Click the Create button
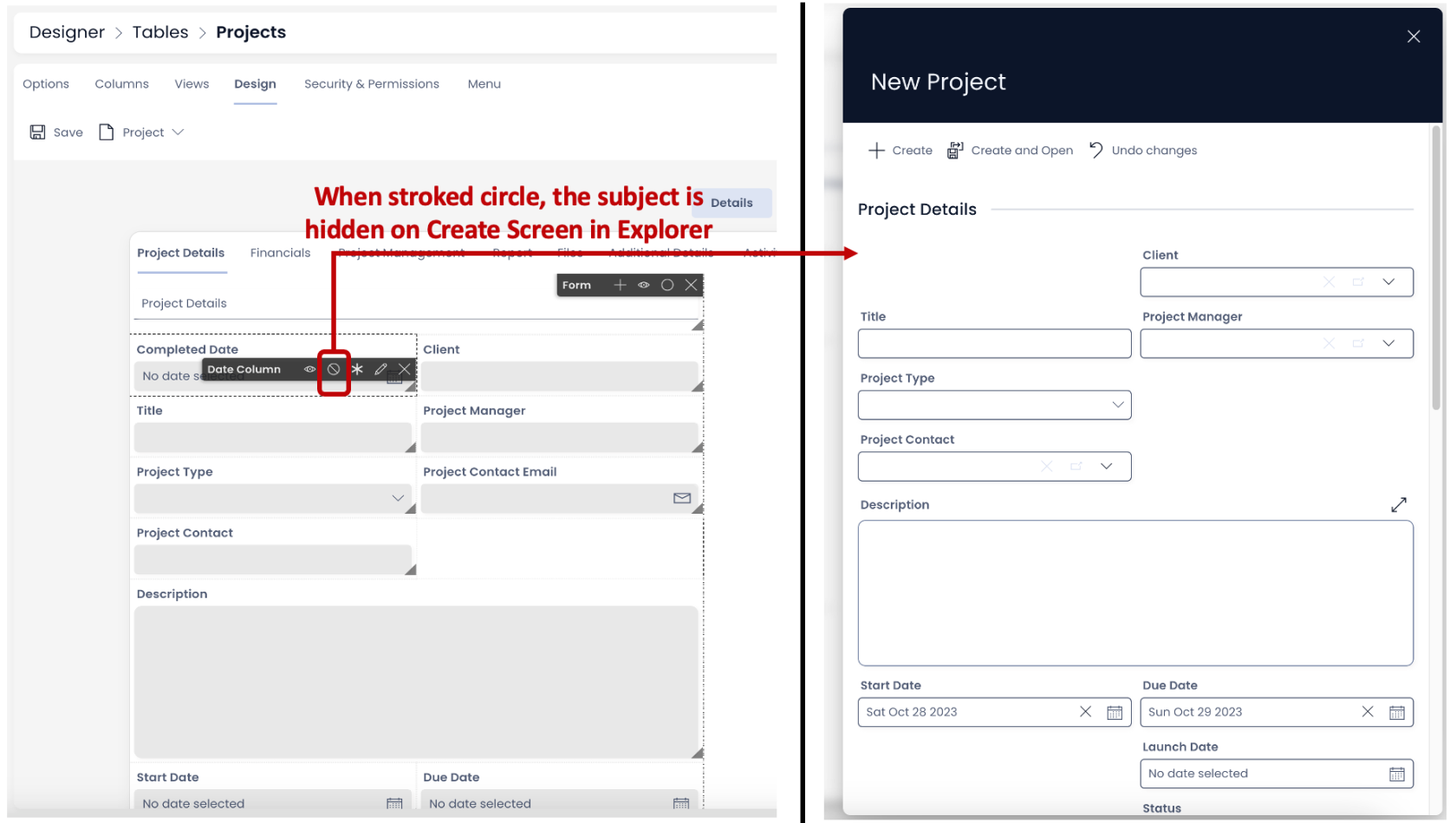The image size is (1456, 823). tap(900, 150)
